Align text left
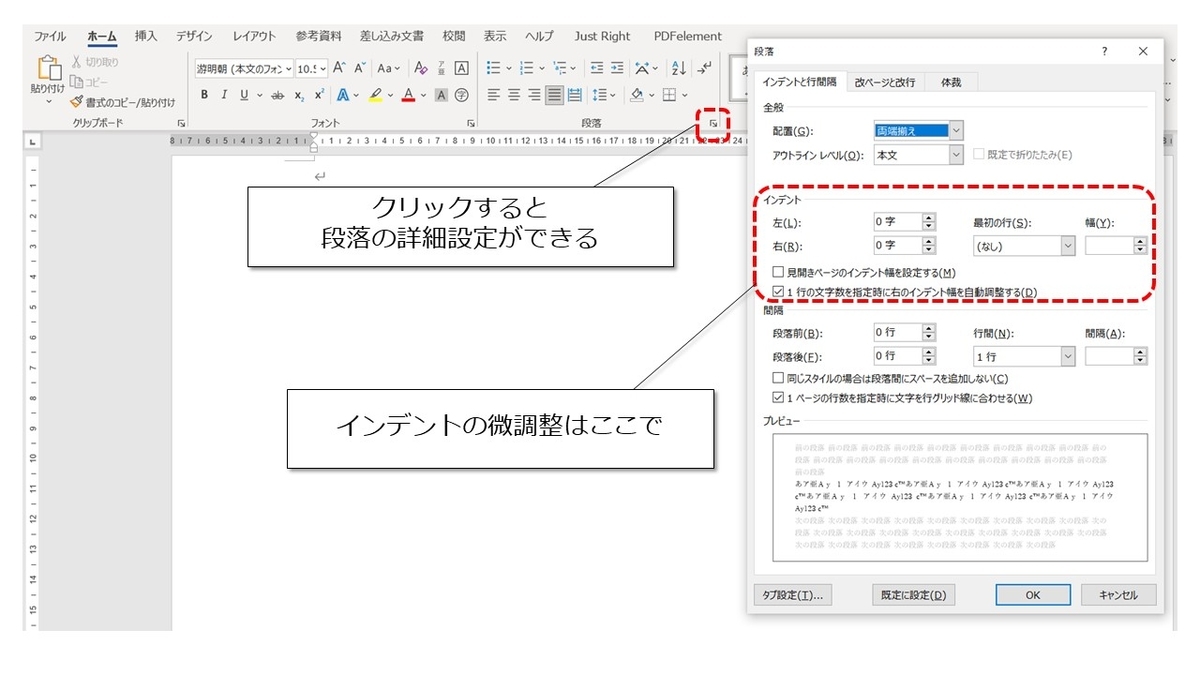This screenshot has height=675, width=1200. click(493, 95)
